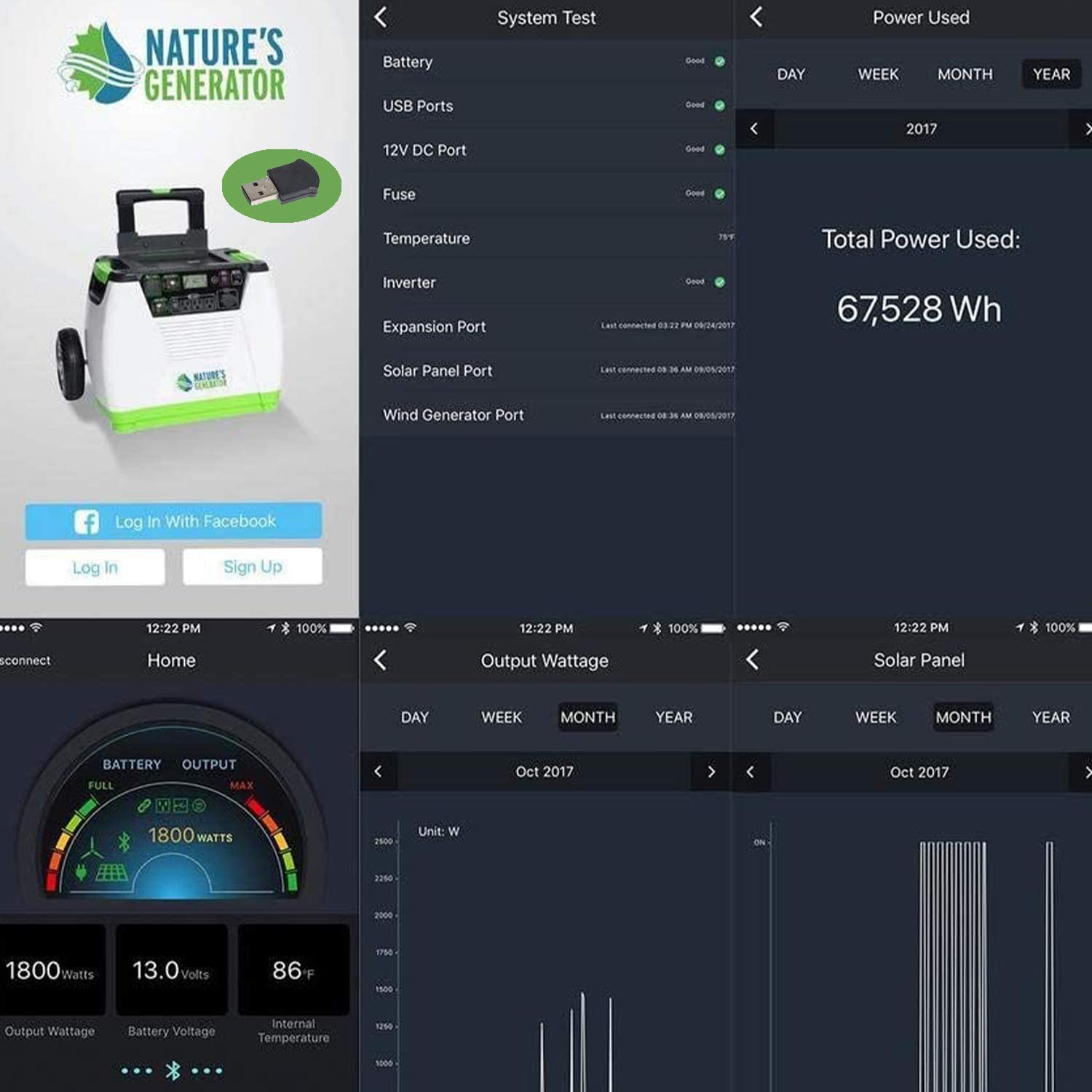The height and width of the screenshot is (1092, 1092).
Task: Tap the Bluetooth icon below the temperature tile
Action: tap(173, 1070)
